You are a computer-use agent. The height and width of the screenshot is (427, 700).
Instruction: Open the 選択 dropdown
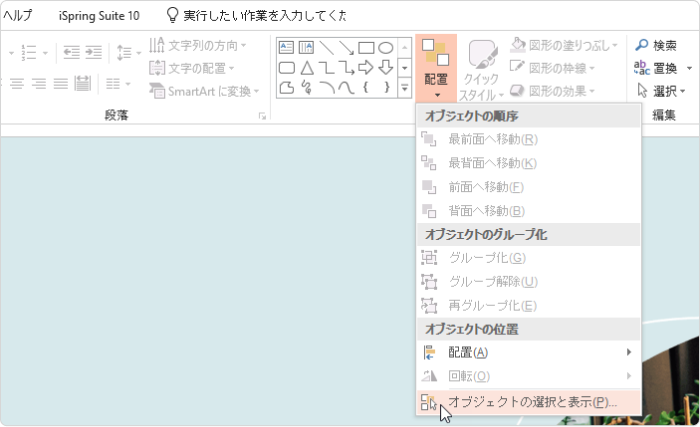(661, 92)
